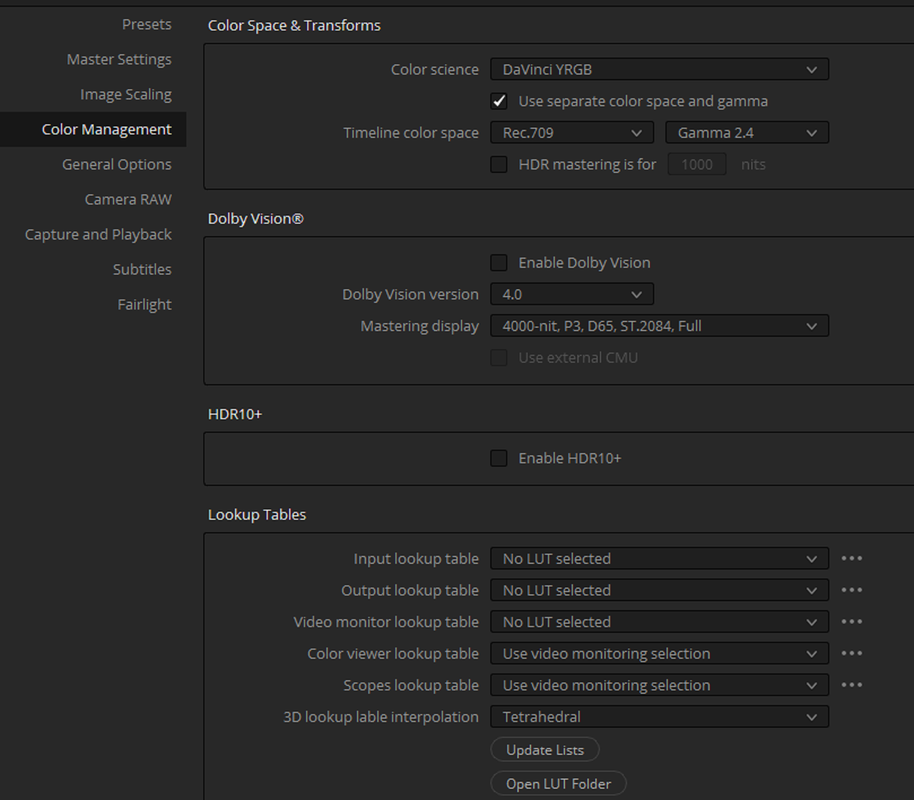Open General Options section
The image size is (914, 800).
click(117, 164)
